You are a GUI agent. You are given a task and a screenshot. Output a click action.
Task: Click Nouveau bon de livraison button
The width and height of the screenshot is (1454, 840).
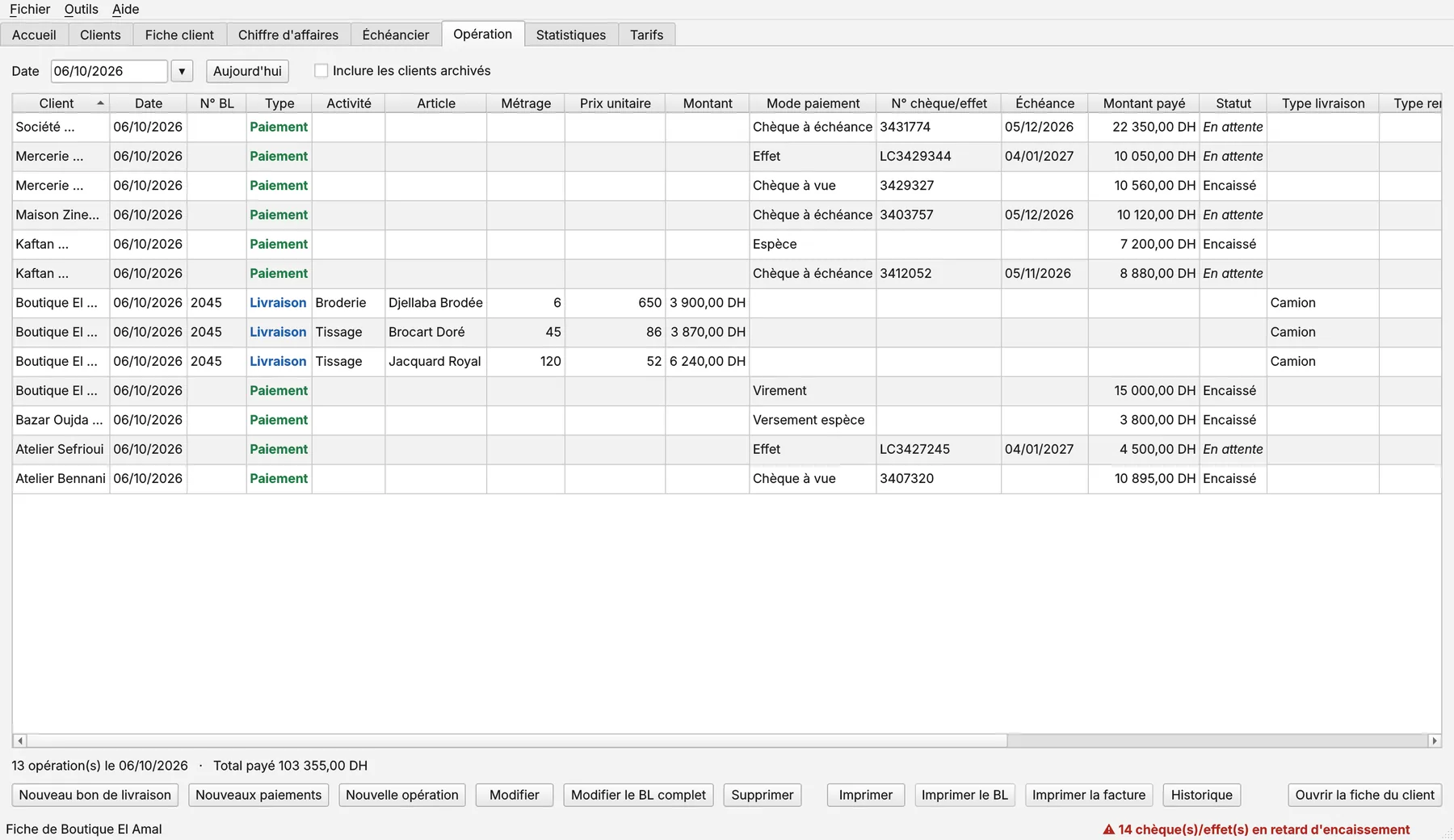tap(95, 795)
